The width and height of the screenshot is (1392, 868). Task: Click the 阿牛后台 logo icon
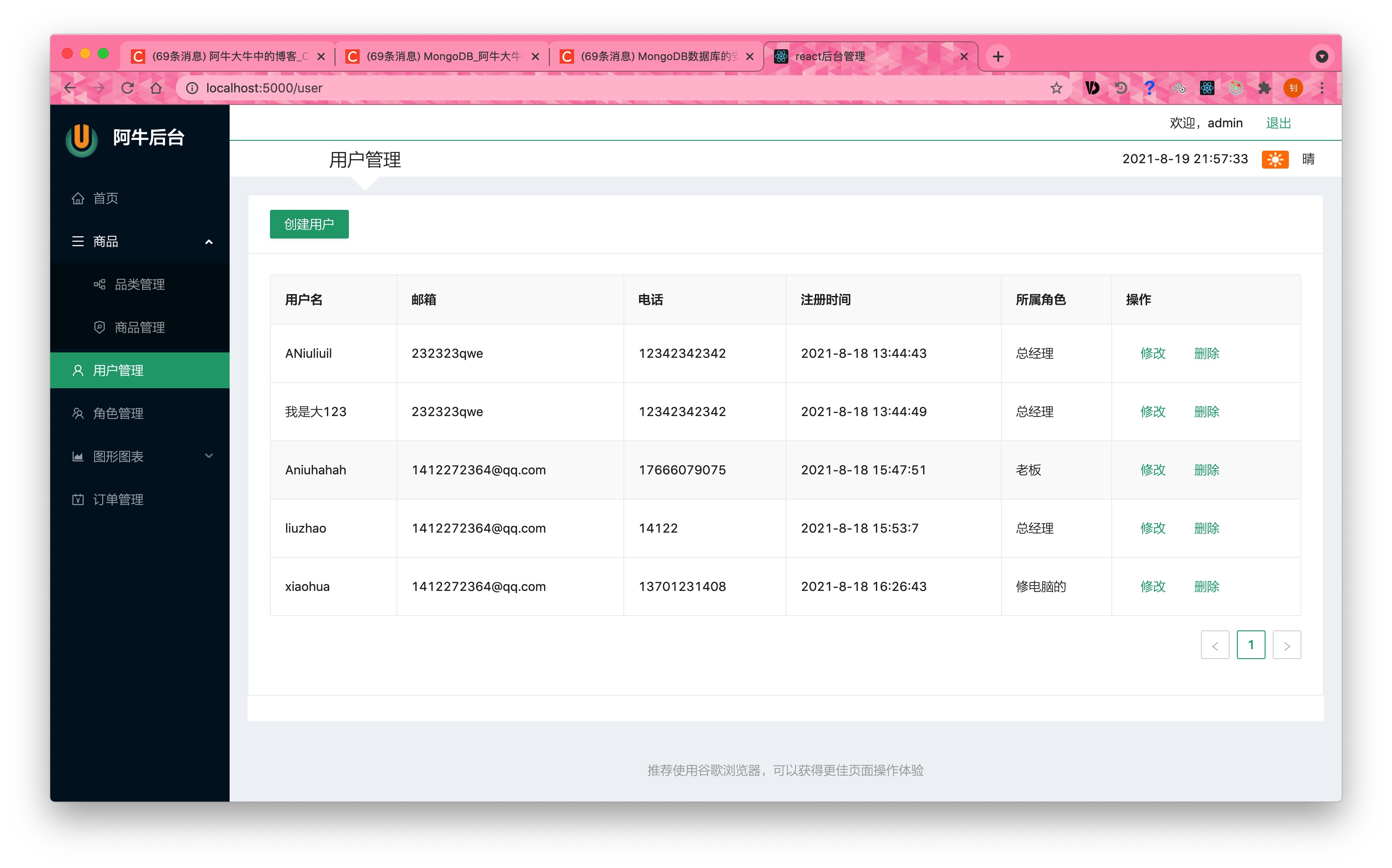click(82, 139)
